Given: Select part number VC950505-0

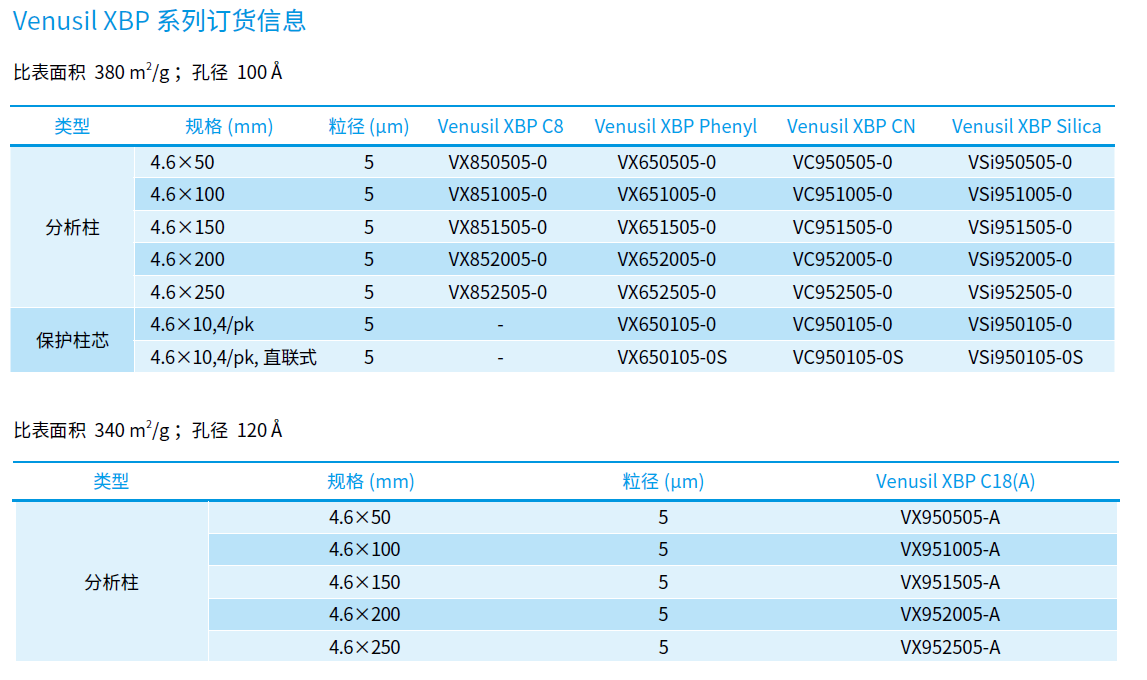Looking at the screenshot, I should click(x=843, y=162).
